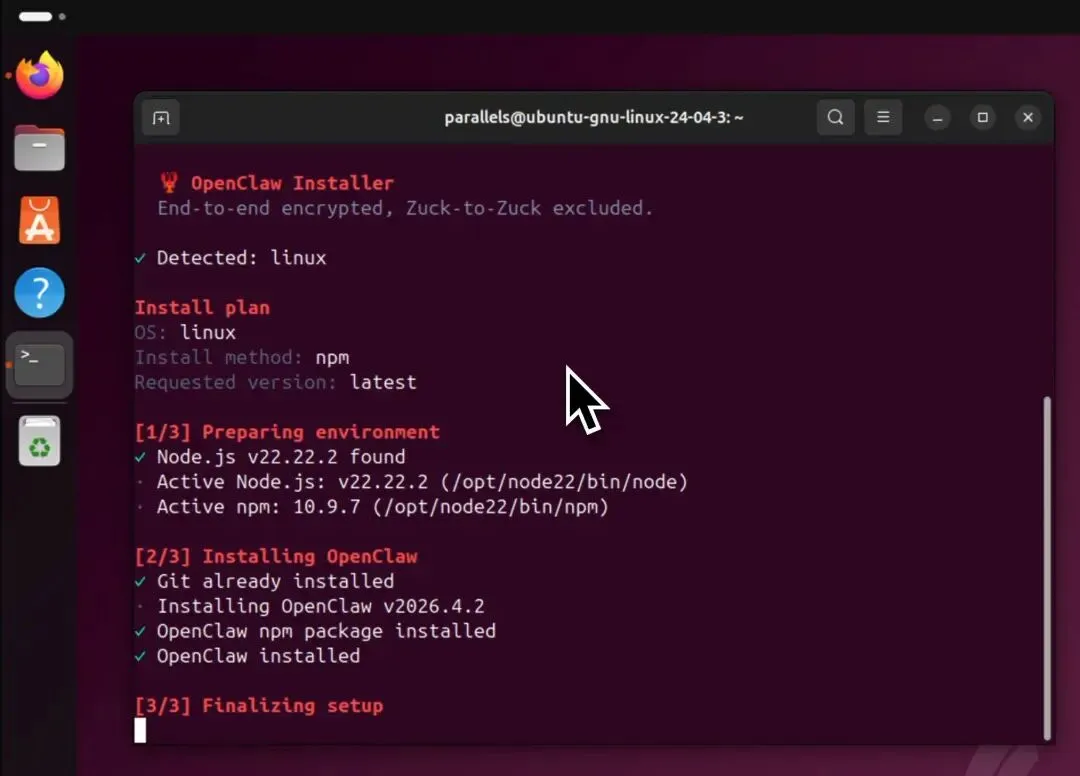Select Terminal icon in the dock

point(40,365)
